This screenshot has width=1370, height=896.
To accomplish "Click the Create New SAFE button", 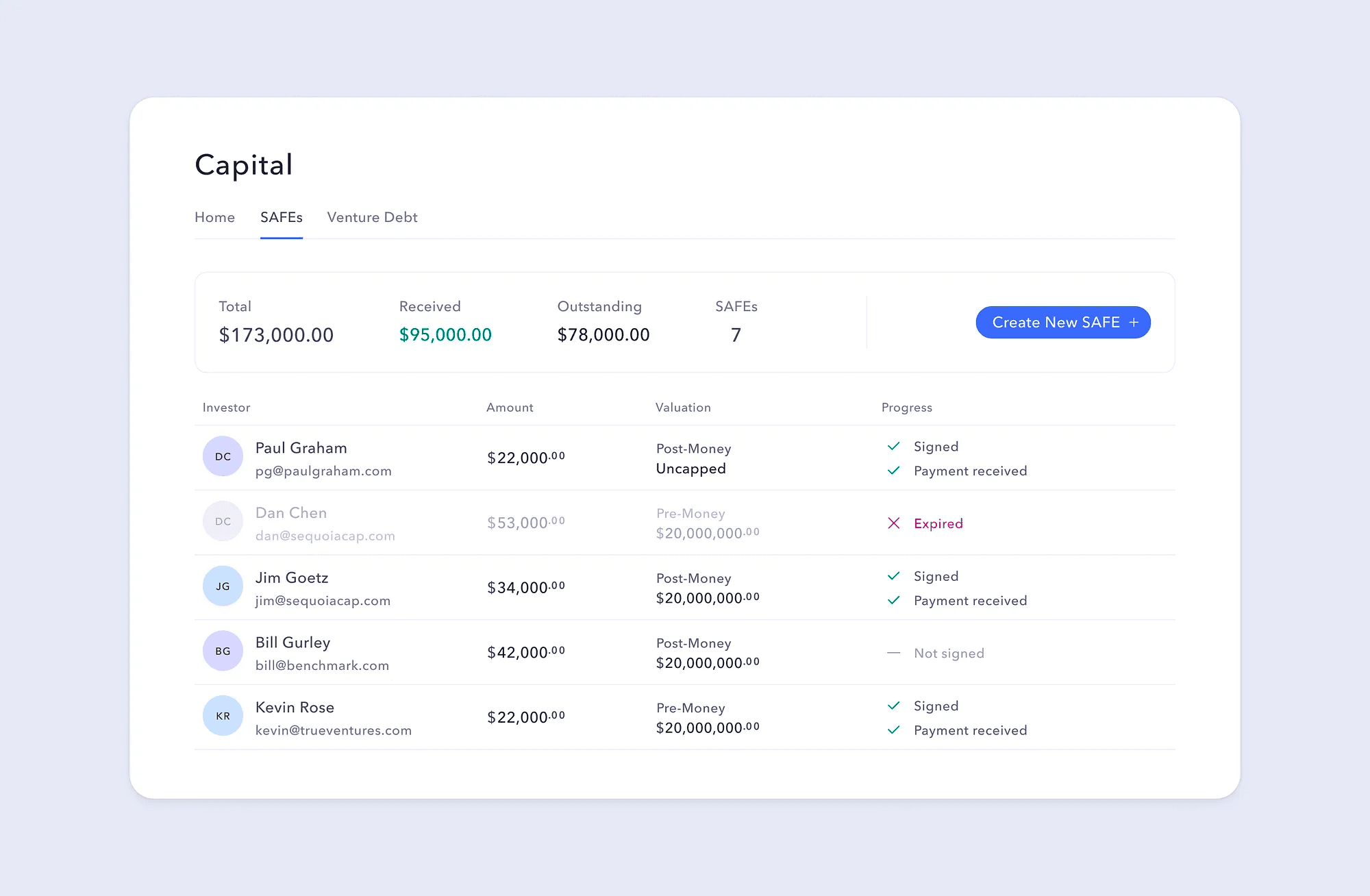I will (1063, 323).
